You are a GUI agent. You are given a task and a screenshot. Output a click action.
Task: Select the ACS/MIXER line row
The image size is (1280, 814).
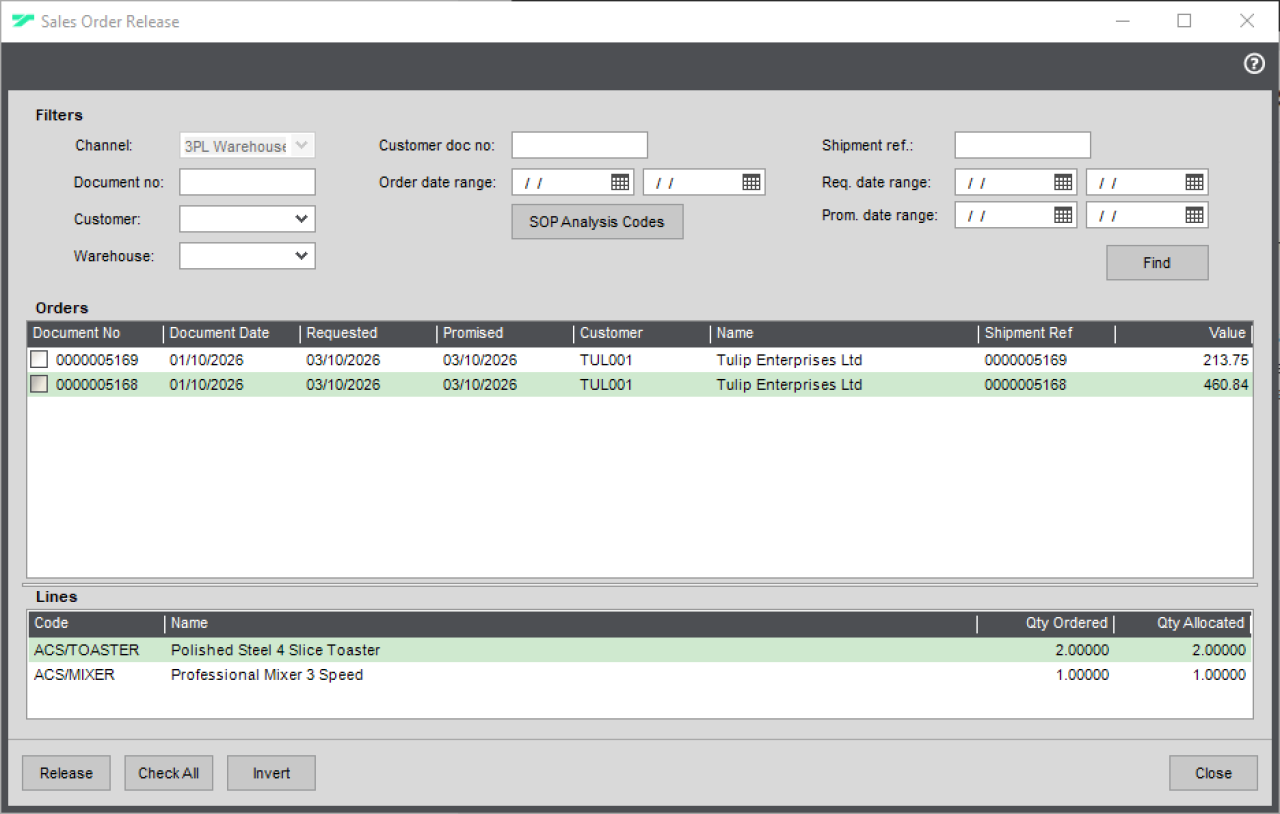click(640, 675)
